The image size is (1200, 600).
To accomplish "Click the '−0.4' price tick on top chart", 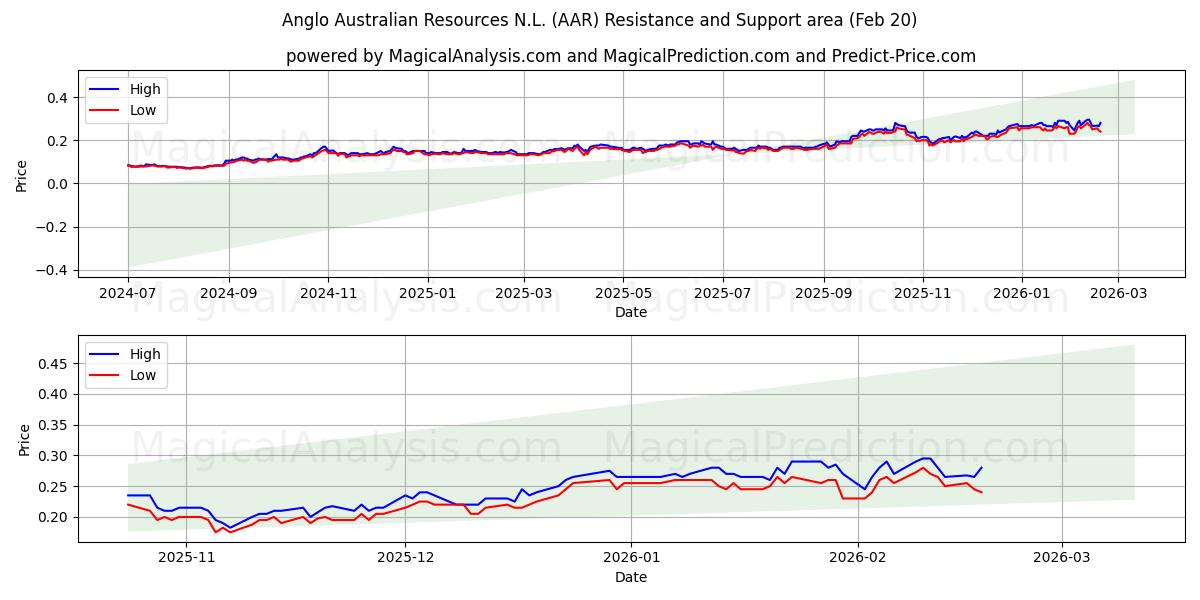I will [x=53, y=270].
